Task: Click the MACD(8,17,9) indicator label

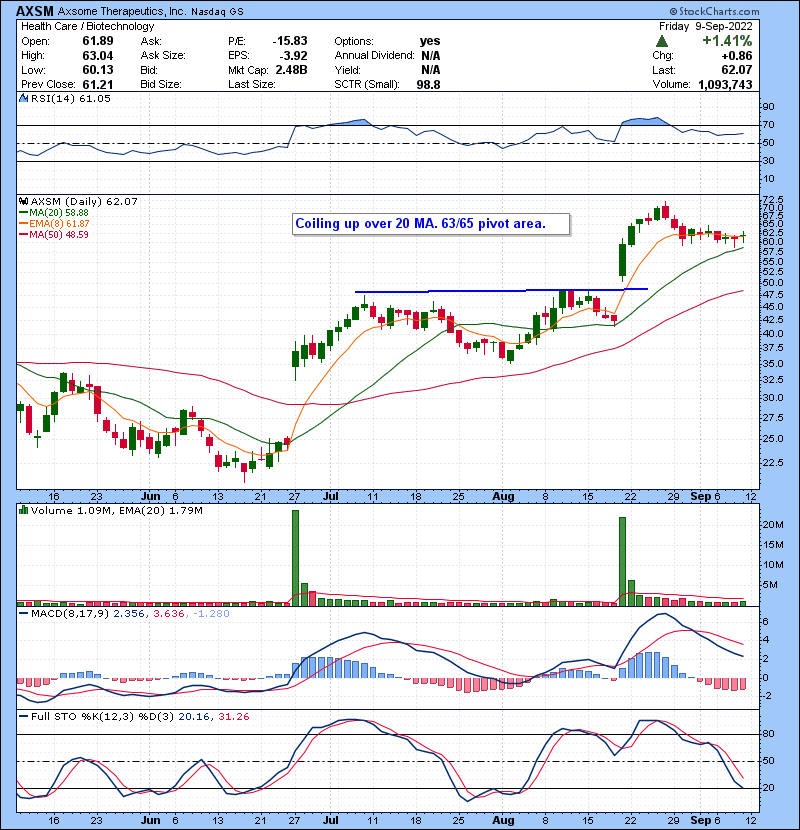Action: pos(70,614)
